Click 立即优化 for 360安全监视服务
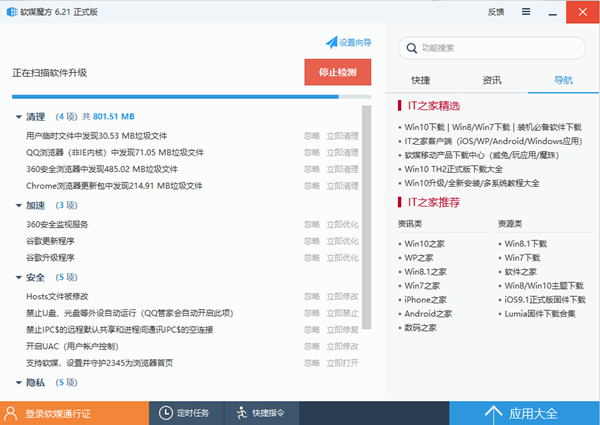The image size is (600, 425). point(342,225)
